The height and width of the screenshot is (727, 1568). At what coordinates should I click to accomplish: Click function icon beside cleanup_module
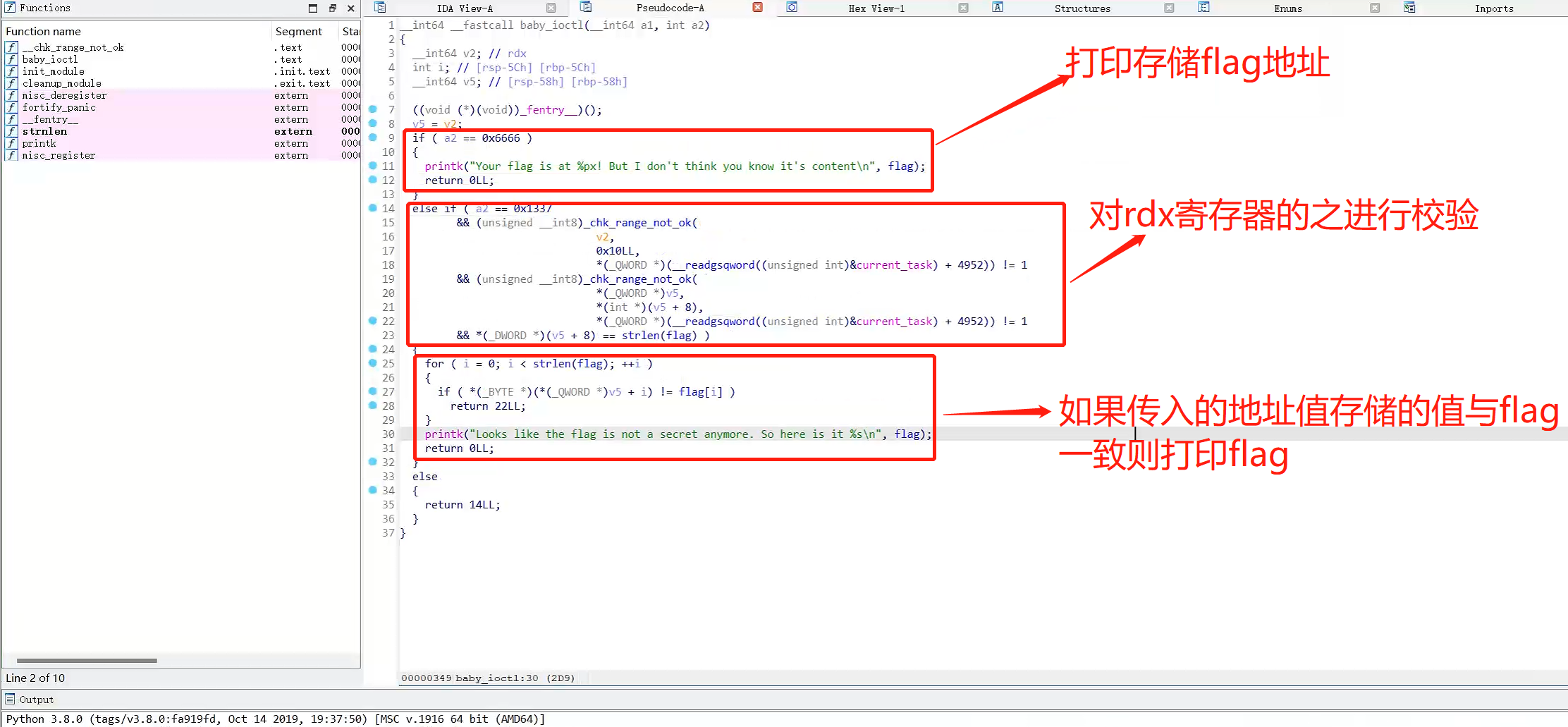point(11,83)
